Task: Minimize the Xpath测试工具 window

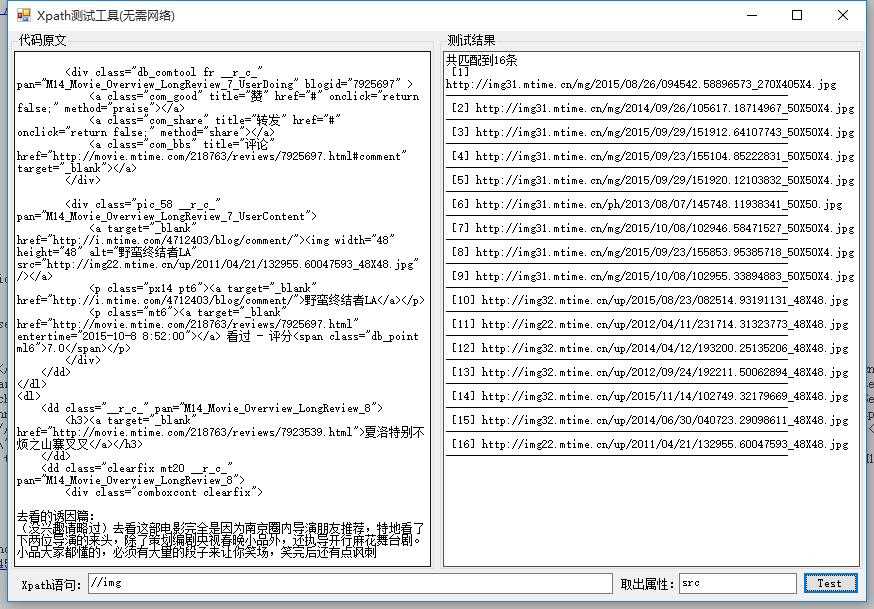Action: (752, 15)
